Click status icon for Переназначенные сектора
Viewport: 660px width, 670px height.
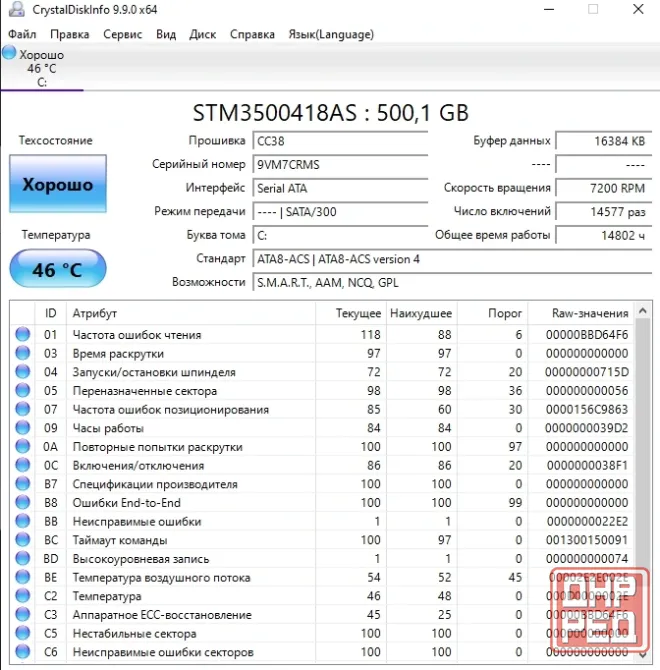tap(23, 390)
